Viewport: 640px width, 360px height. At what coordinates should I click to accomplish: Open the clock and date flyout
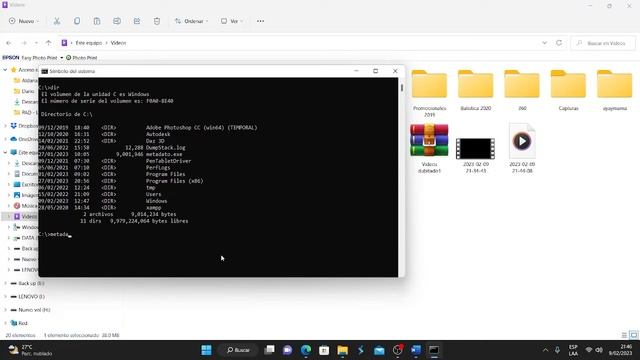[620, 350]
